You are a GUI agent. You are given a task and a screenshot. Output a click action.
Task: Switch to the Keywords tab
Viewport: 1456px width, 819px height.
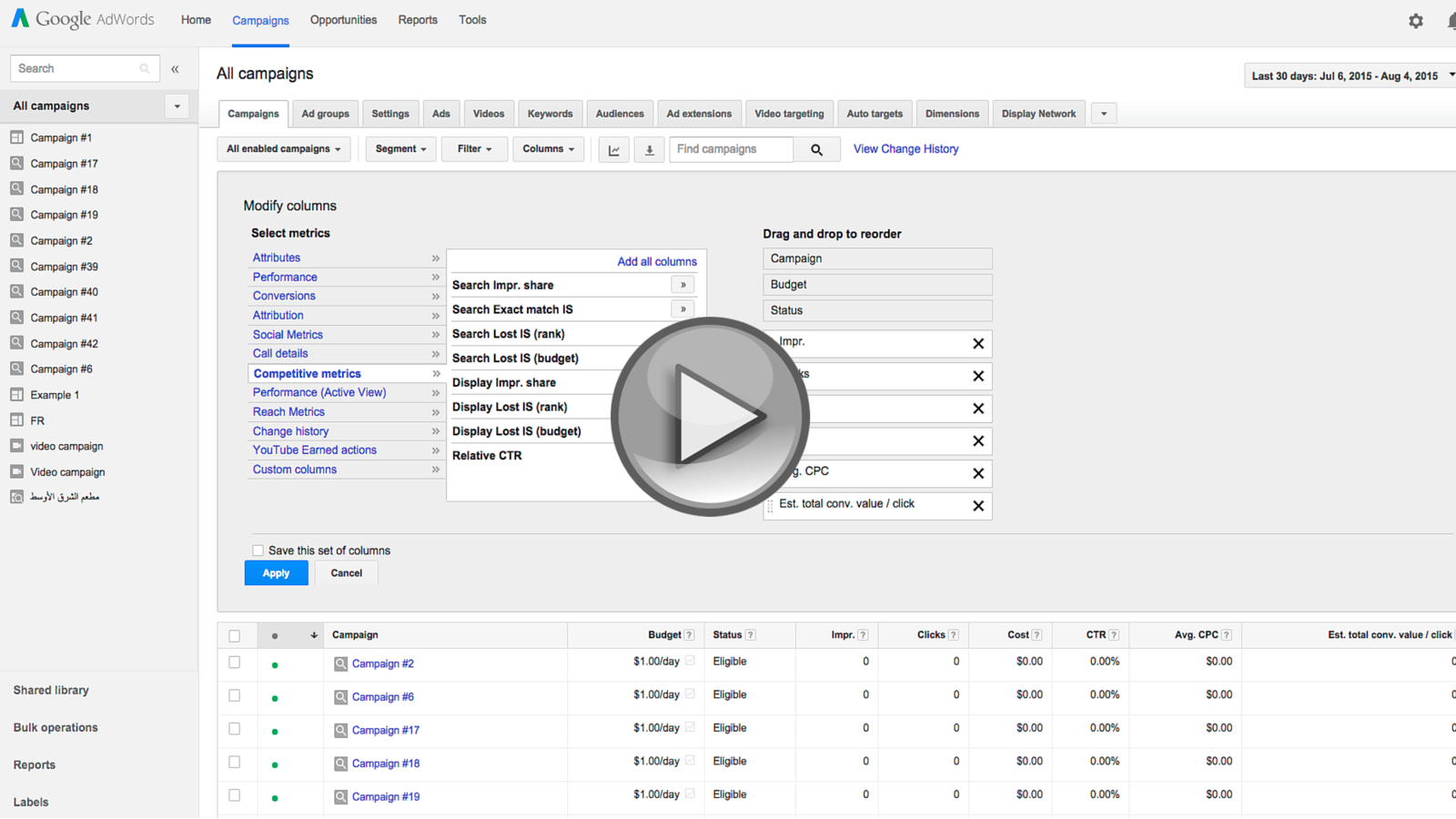pyautogui.click(x=550, y=114)
